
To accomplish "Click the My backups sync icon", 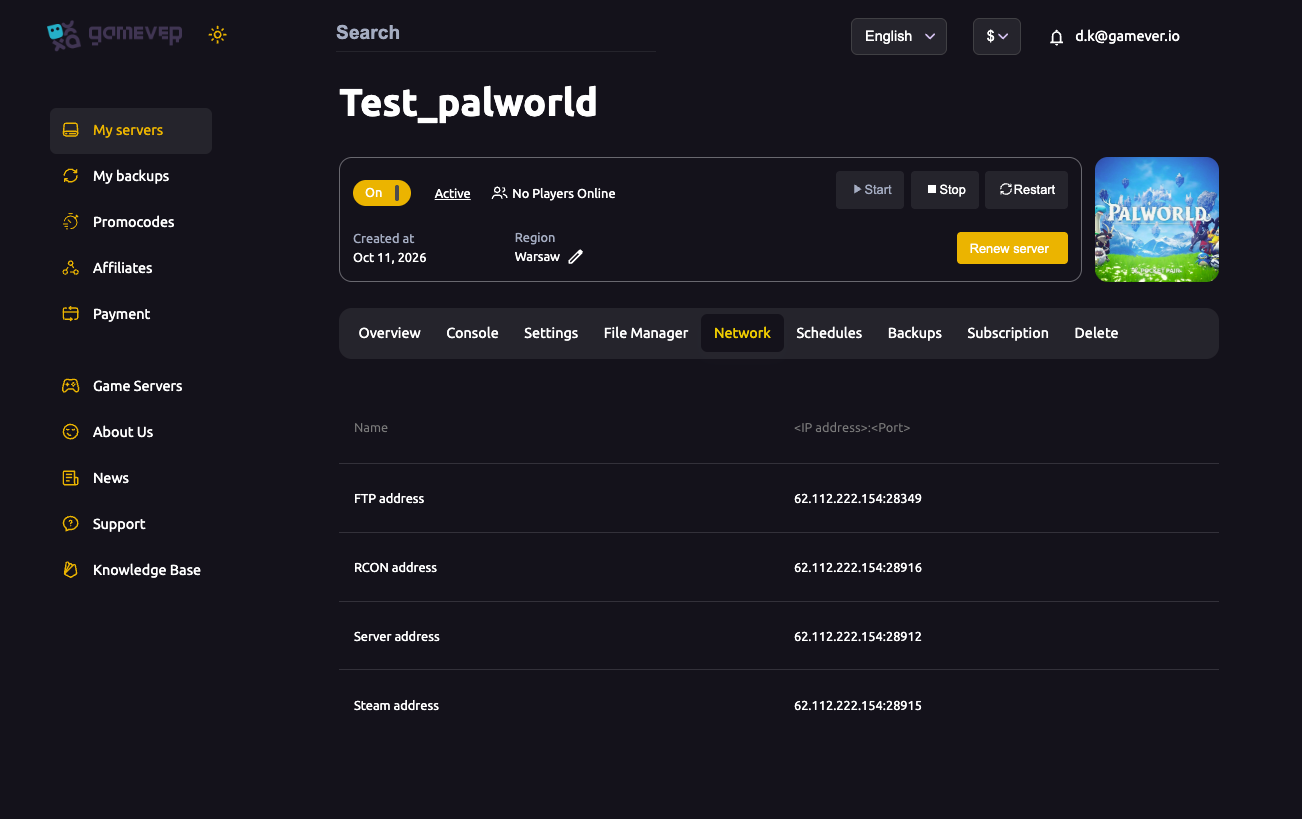I will 70,176.
